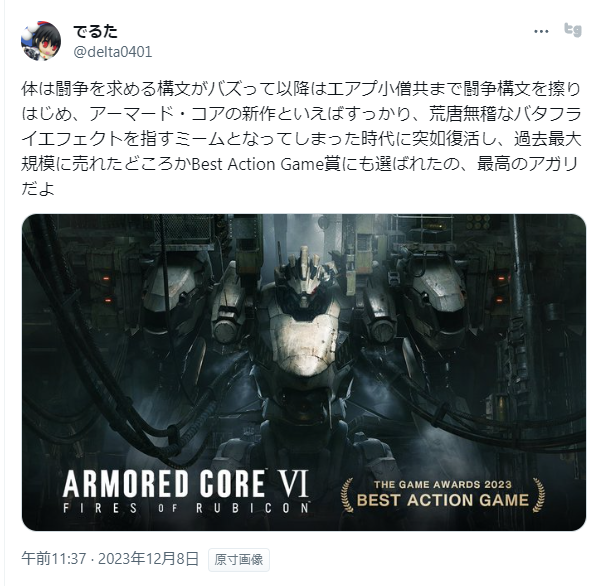
Task: Click the Roman numeral VI in logo
Action: (x=291, y=484)
